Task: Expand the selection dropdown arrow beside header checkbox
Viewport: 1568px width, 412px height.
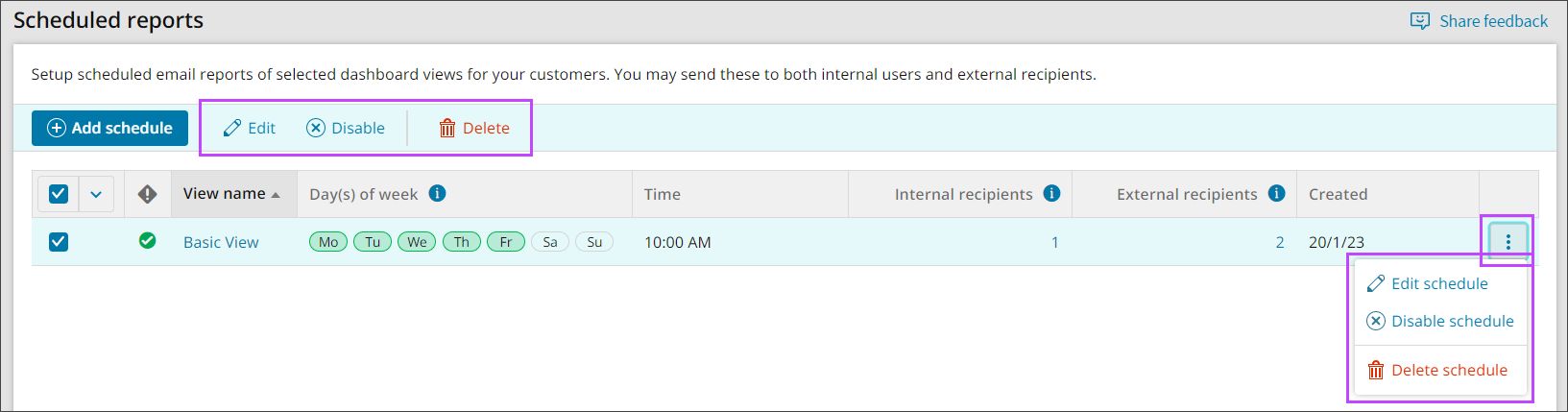Action: [96, 194]
